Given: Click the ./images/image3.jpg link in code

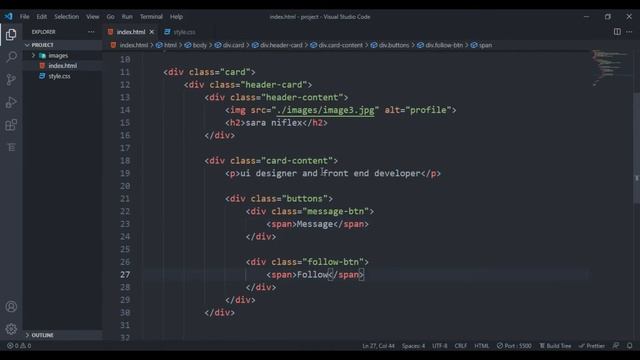Looking at the screenshot, I should (x=325, y=110).
